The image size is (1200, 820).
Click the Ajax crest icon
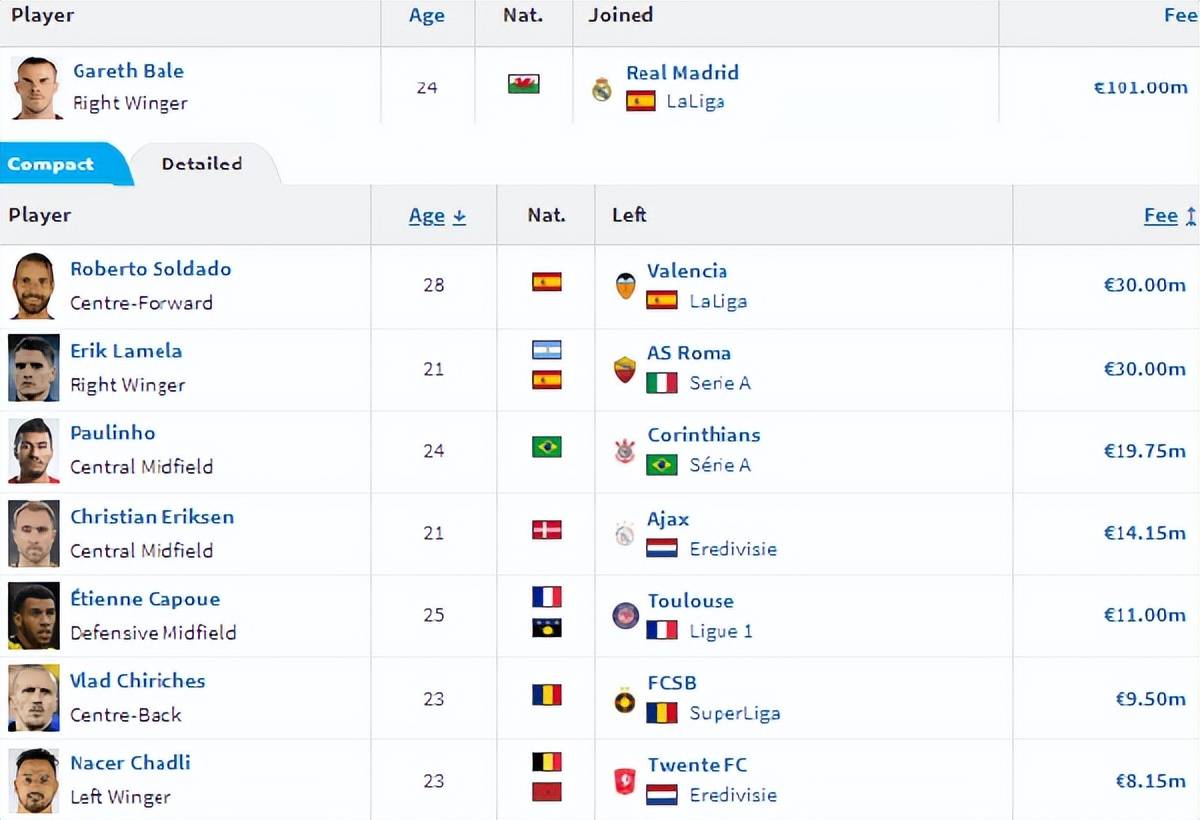[x=625, y=534]
